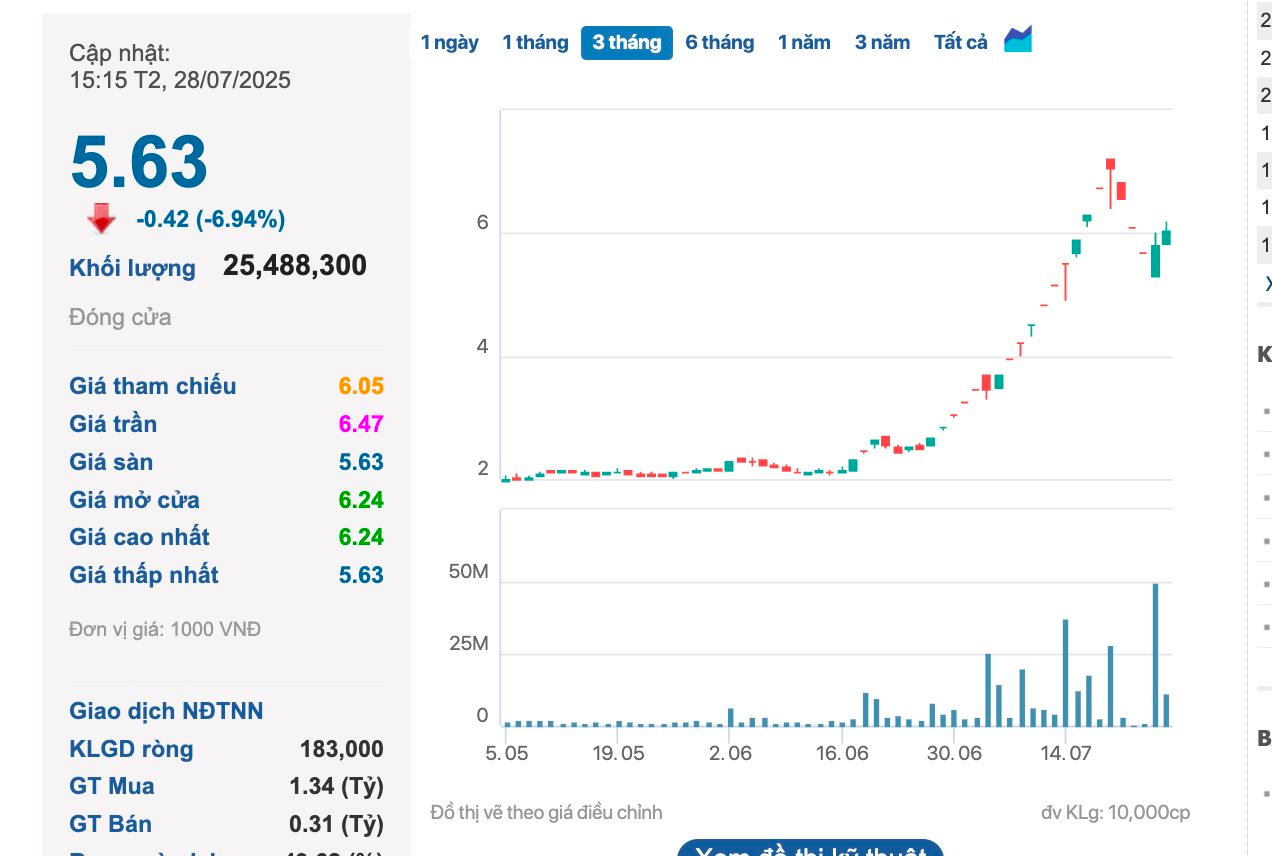Show Tất cả price history
The image size is (1272, 856).
click(x=960, y=42)
